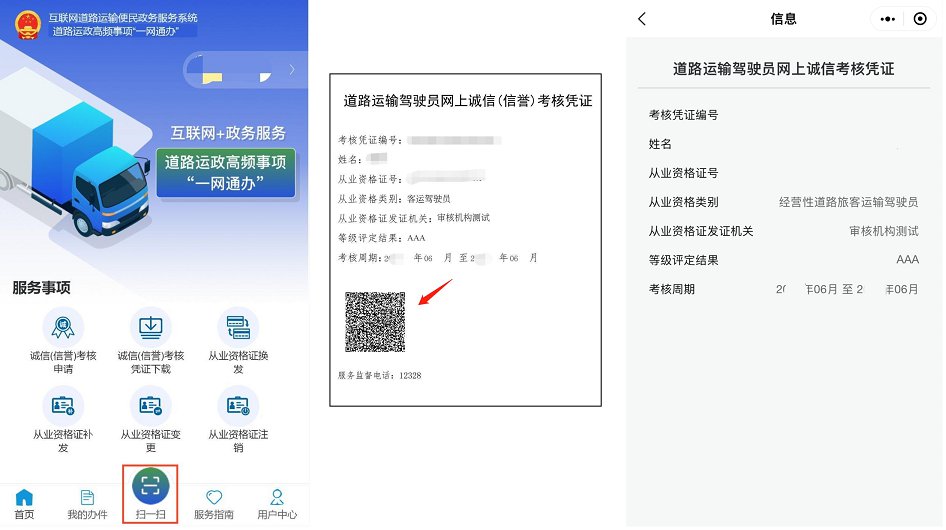Click 经营性道路旅客运输驾驶员 value
Screen dimensions: 946x530
[848, 202]
